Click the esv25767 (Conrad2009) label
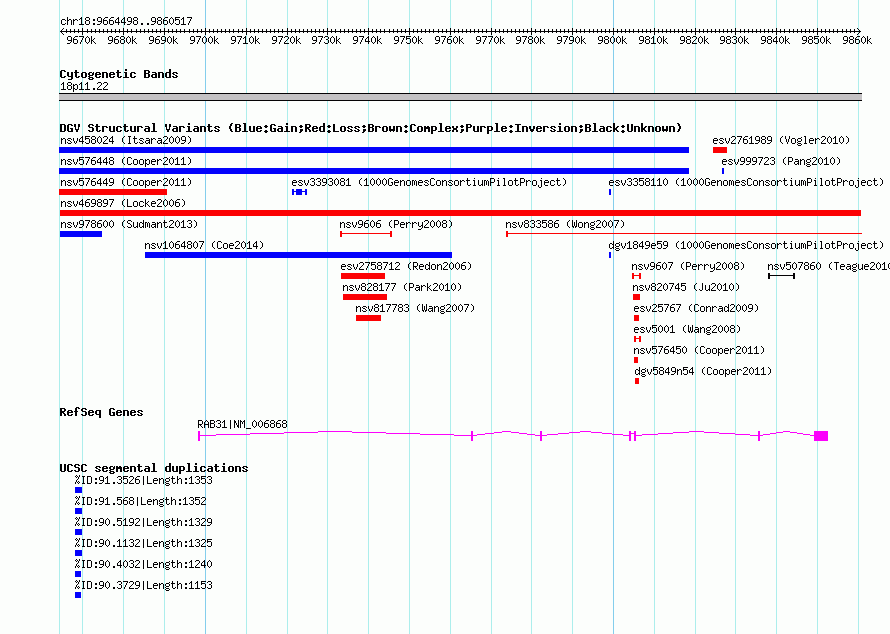Screen dimensions: 890x634 (696, 308)
